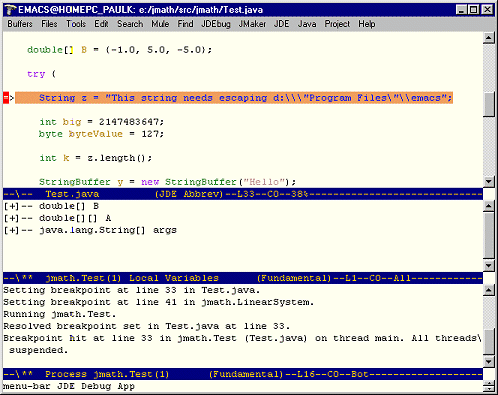Screen dimensions: 498x395
Task: Click the 'menu-bar JDE Debug App' minibuffer text
Action: 69,386
